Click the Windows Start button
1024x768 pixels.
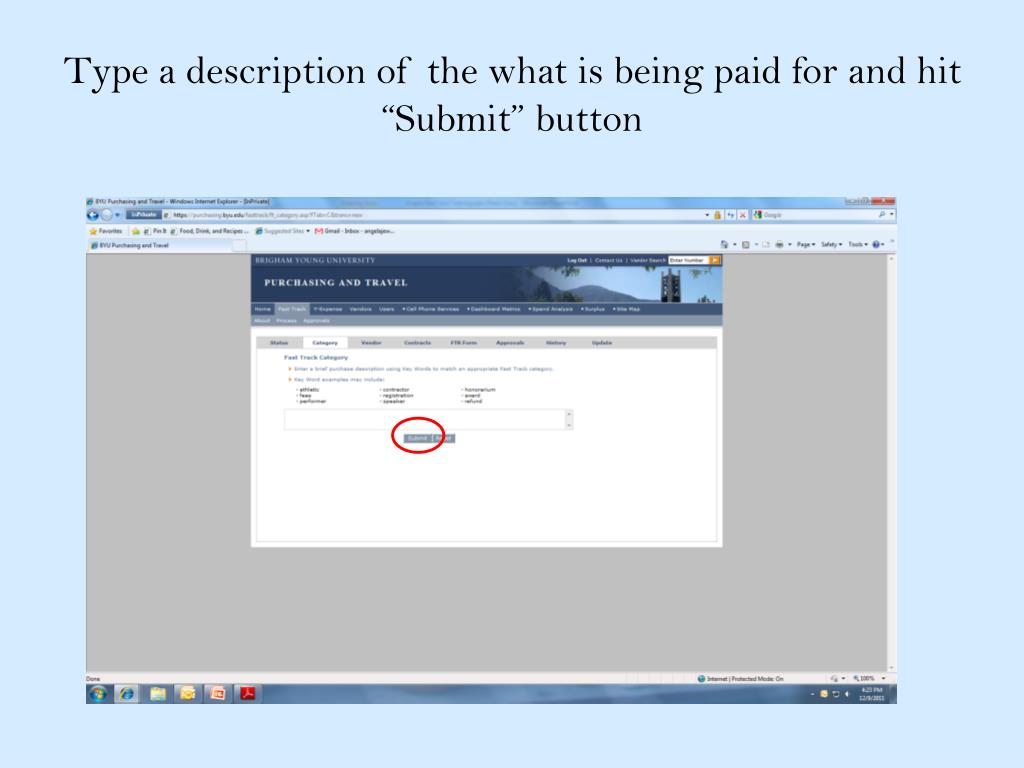(x=98, y=693)
